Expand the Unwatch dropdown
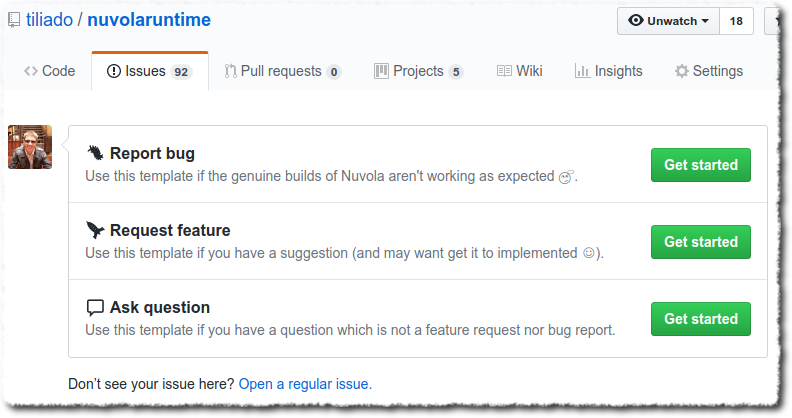Viewport: 792px width, 418px height. click(x=668, y=21)
